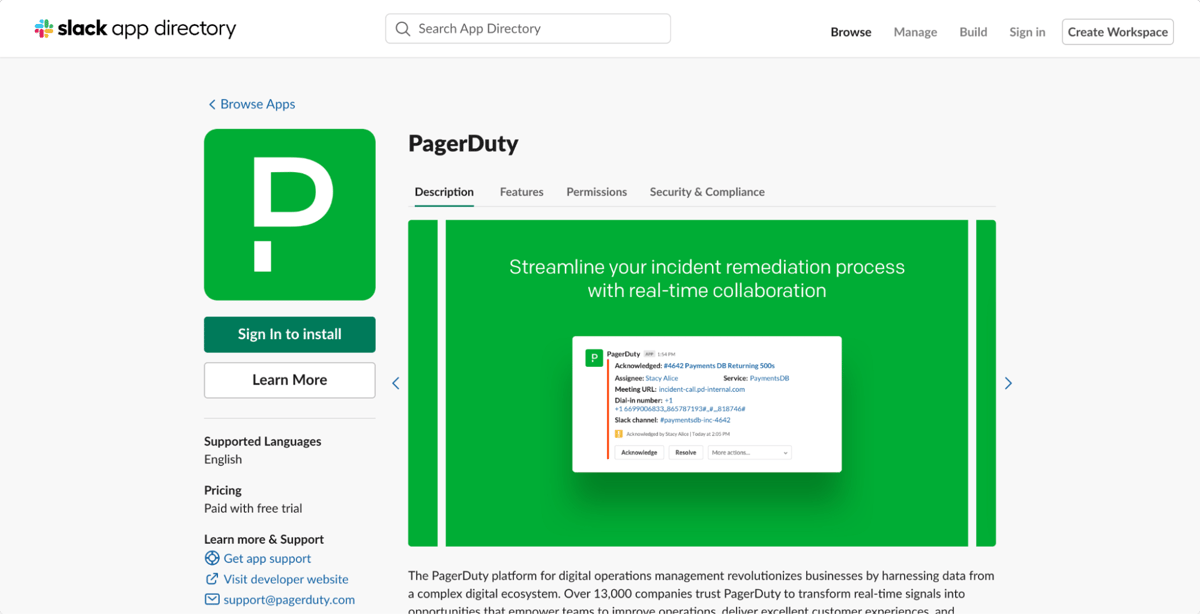Click the support@pagerduty.com email link
The width and height of the screenshot is (1200, 614).
tap(289, 599)
